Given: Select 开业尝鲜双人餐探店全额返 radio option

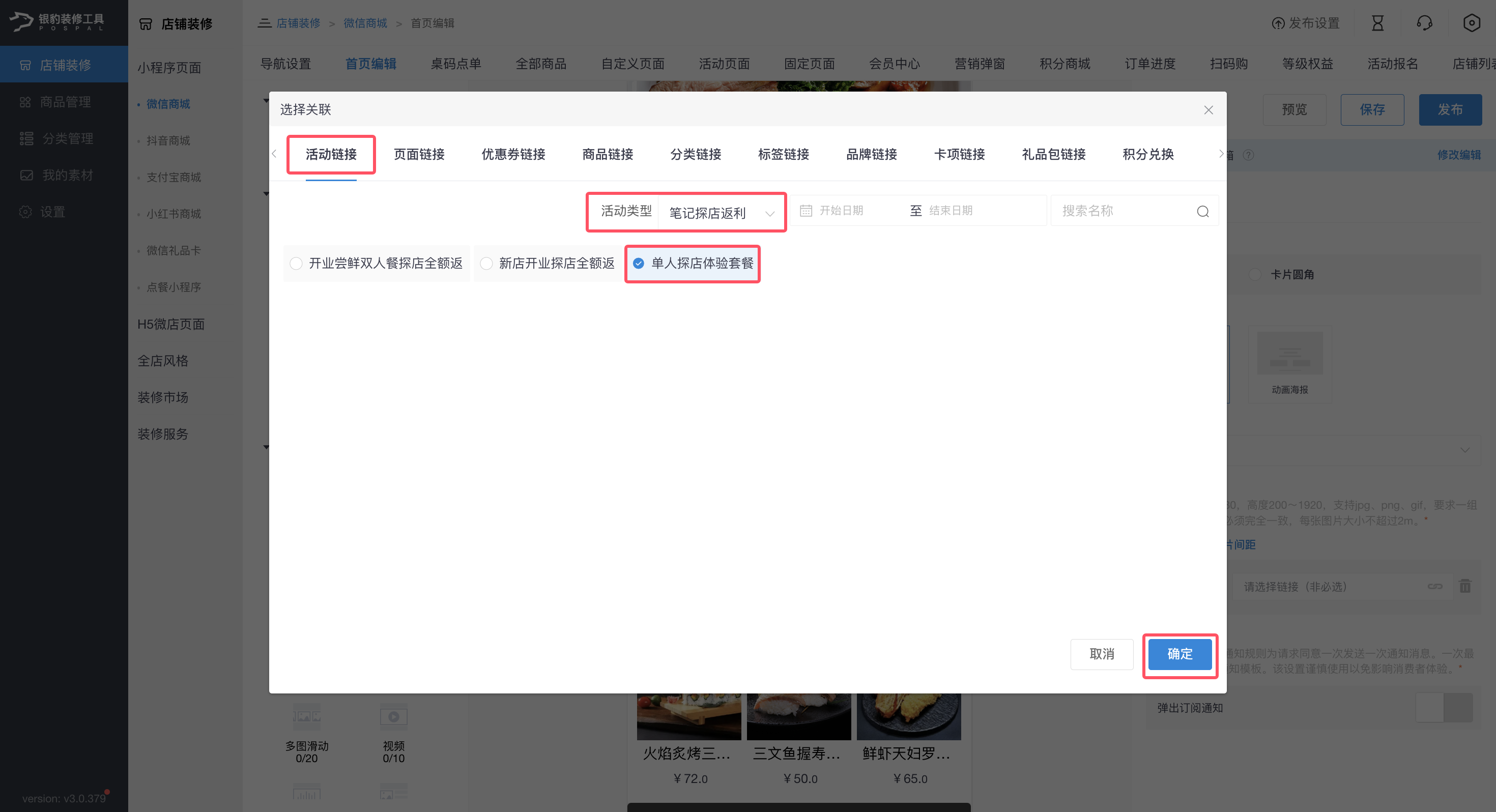Looking at the screenshot, I should click(377, 263).
